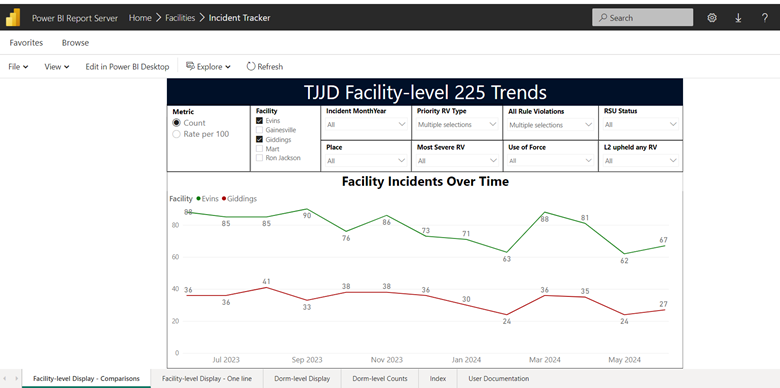This screenshot has height=388, width=780.
Task: Uncheck the Evins facility checkbox
Action: point(259,121)
